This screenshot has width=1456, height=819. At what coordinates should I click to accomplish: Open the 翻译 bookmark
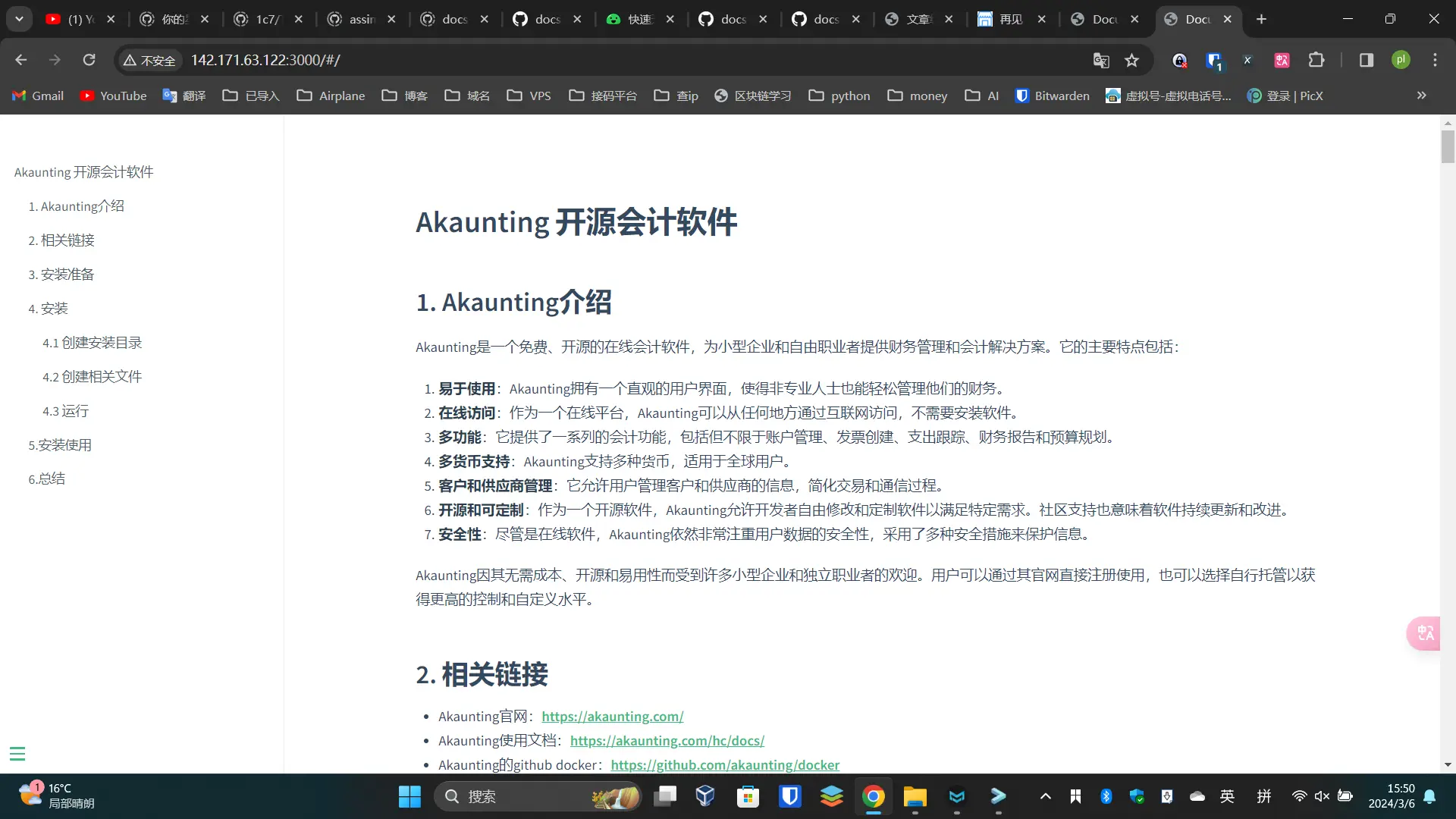(184, 96)
